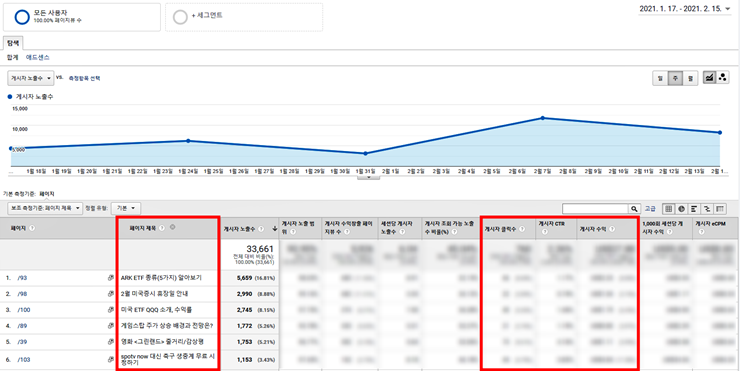Open page /98 in new window icon
Image resolution: width=740 pixels, height=371 pixels.
click(111, 294)
